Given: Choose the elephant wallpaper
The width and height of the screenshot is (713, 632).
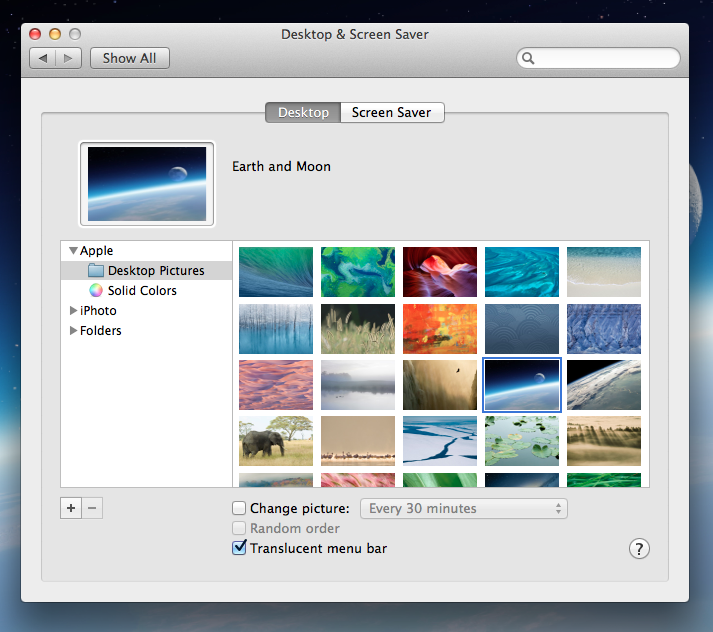Looking at the screenshot, I should 276,441.
